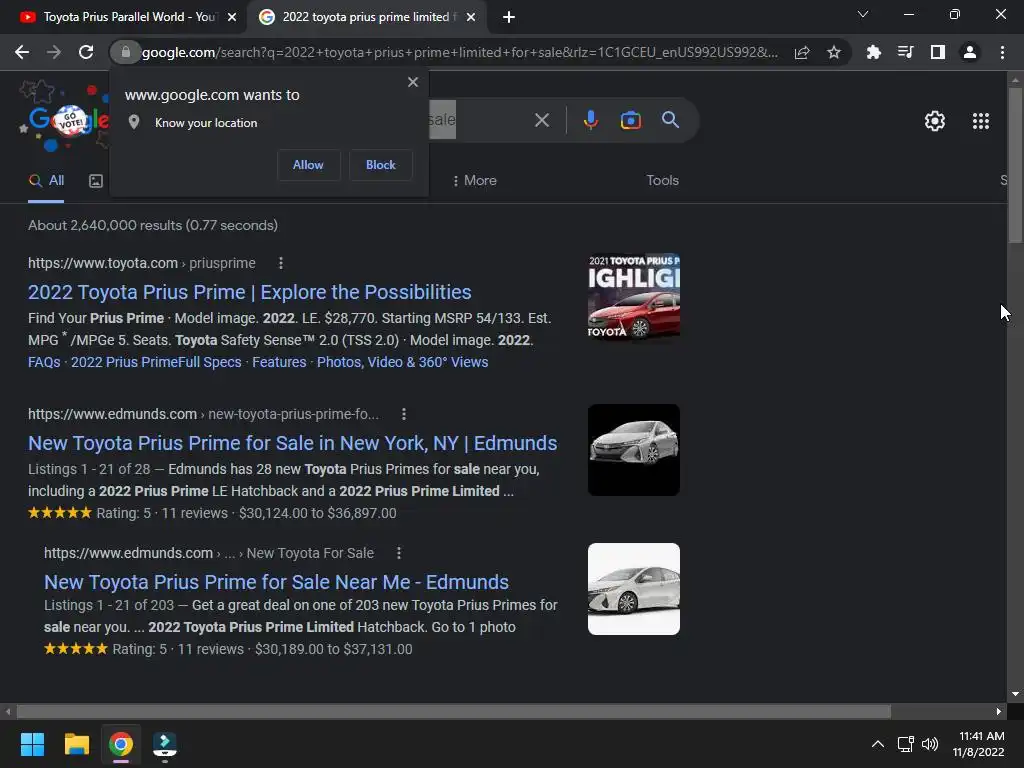Open Images search tab icon

96,181
